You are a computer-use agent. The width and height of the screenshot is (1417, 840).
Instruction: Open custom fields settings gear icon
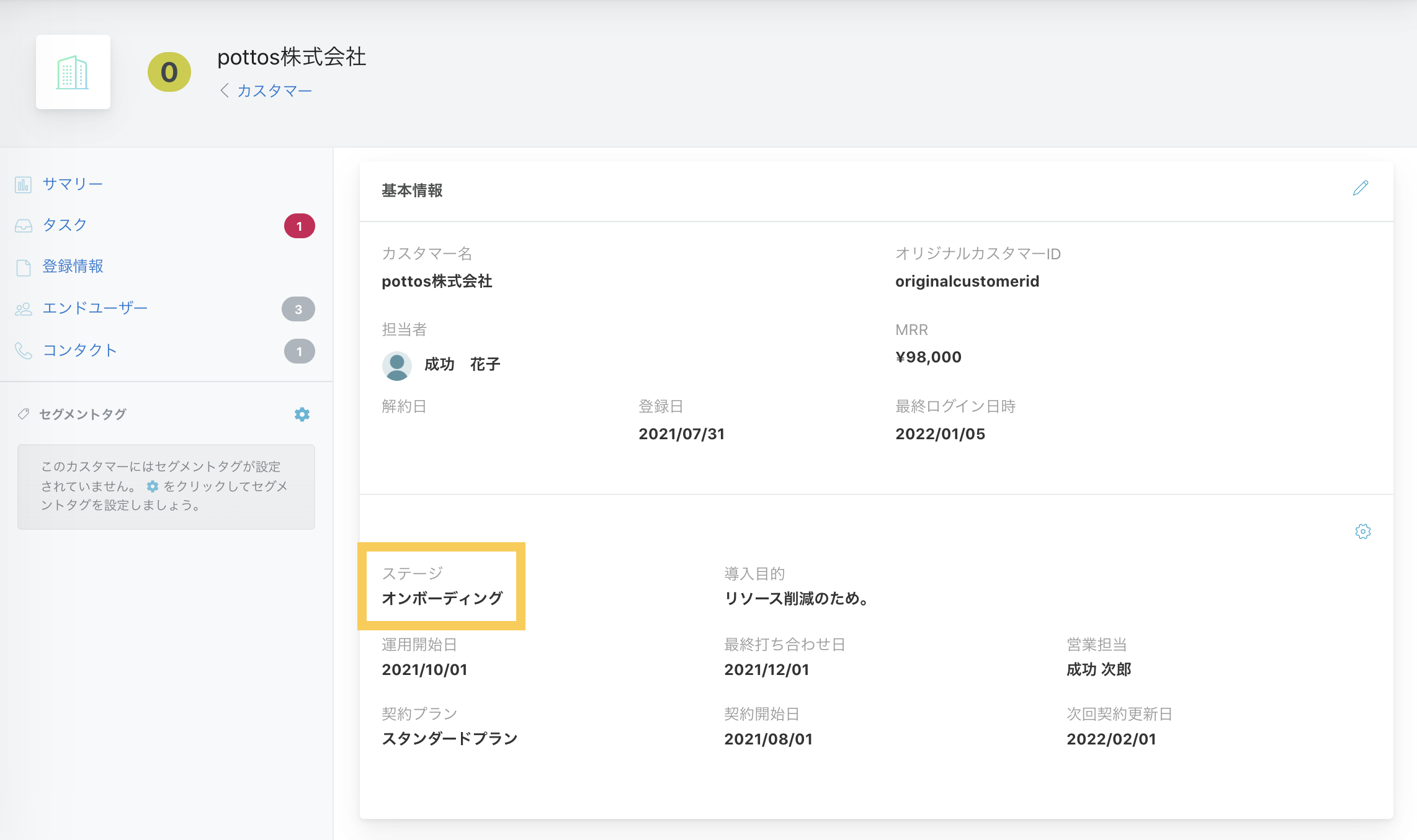pyautogui.click(x=1363, y=531)
